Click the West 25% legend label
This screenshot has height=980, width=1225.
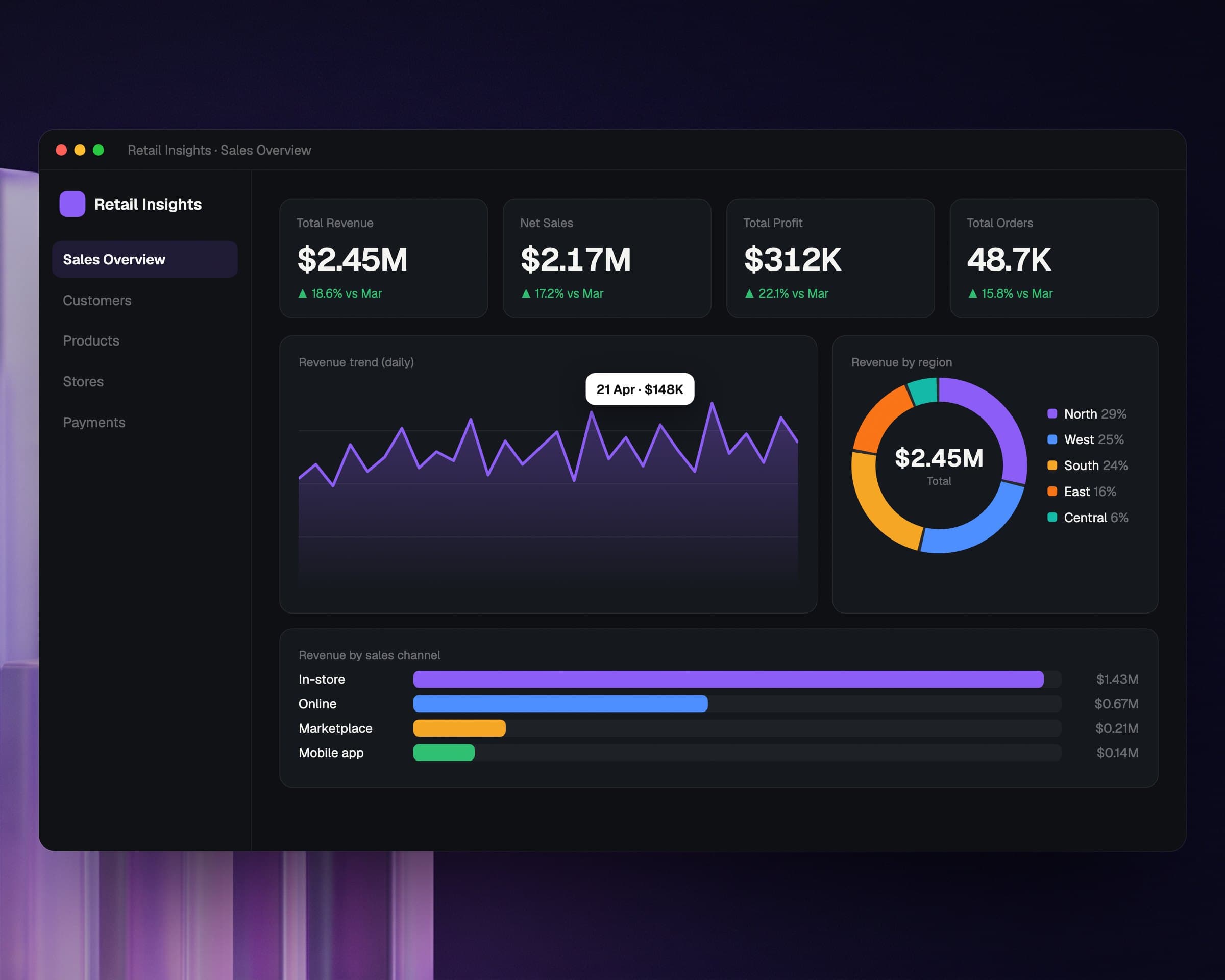[x=1094, y=439]
